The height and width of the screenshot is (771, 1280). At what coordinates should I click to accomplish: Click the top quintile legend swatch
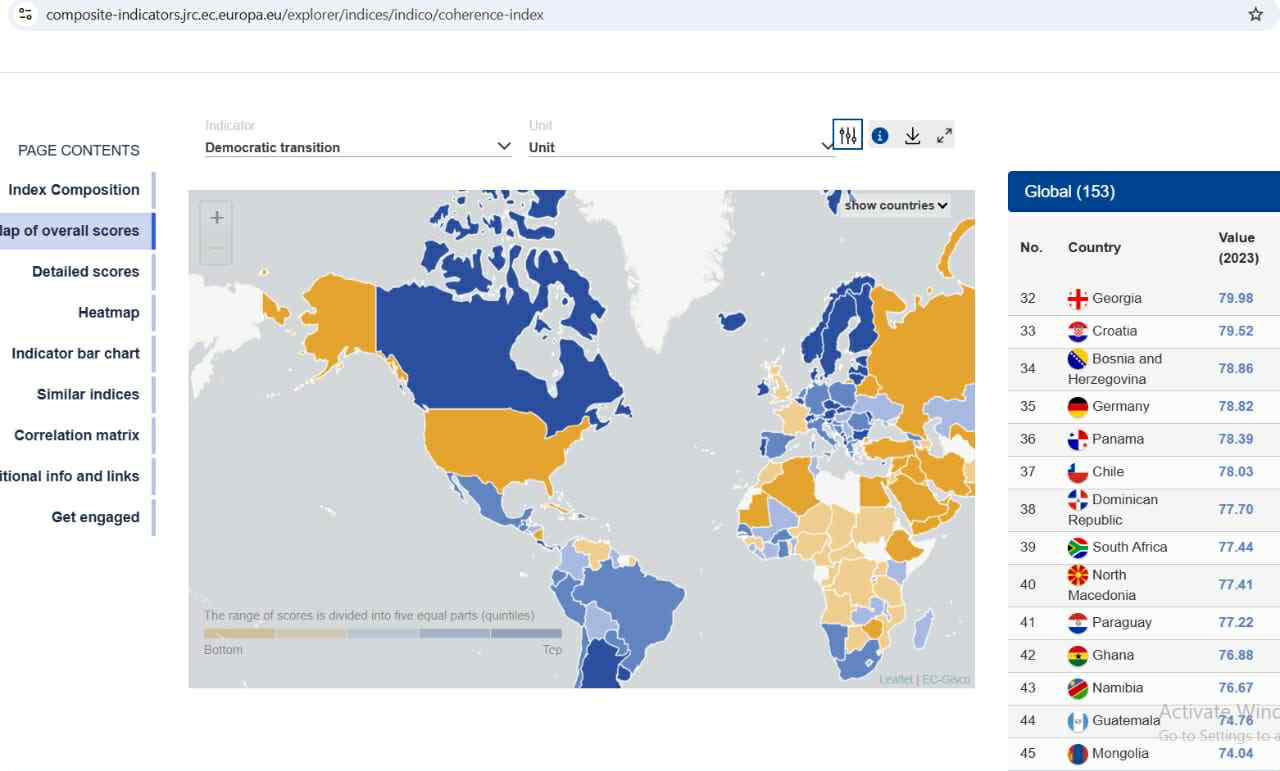pos(525,633)
